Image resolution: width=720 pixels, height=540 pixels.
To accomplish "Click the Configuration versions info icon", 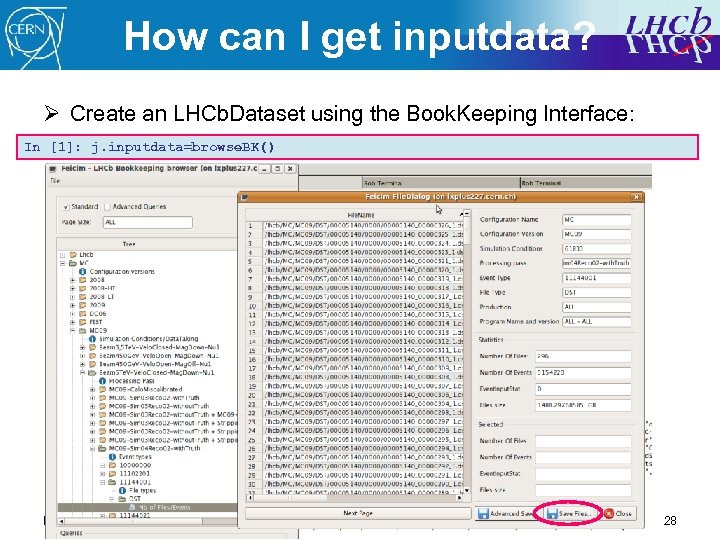I will pos(83,271).
